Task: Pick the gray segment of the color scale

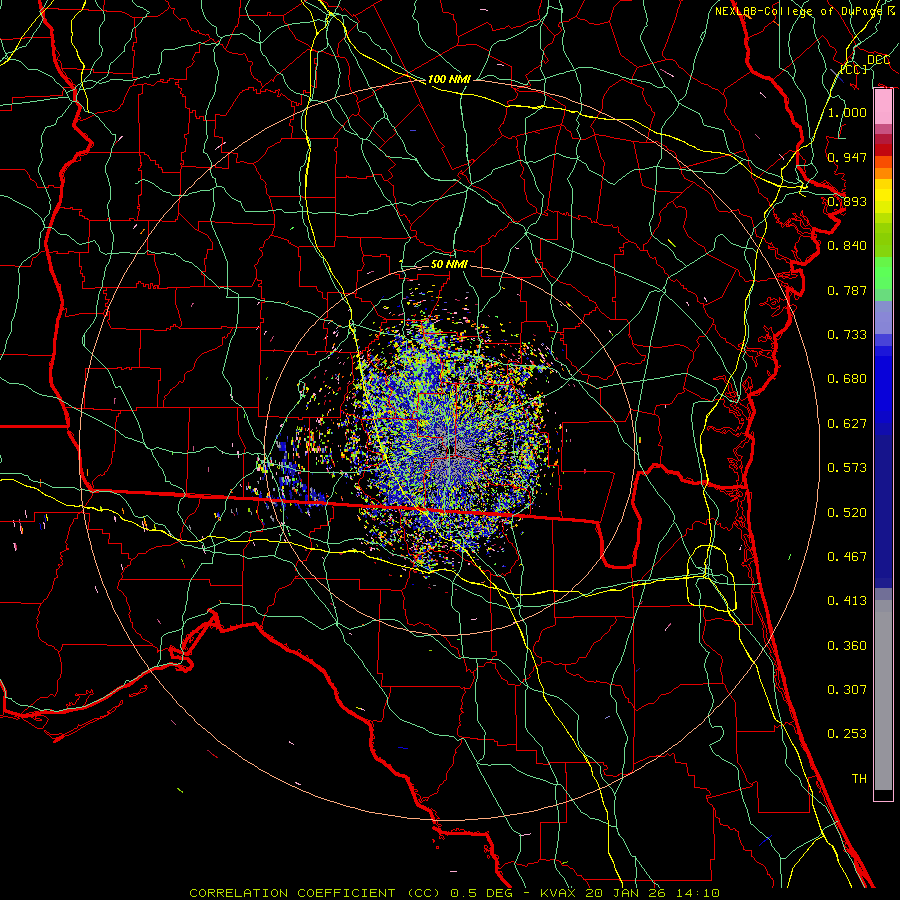Action: 883,695
